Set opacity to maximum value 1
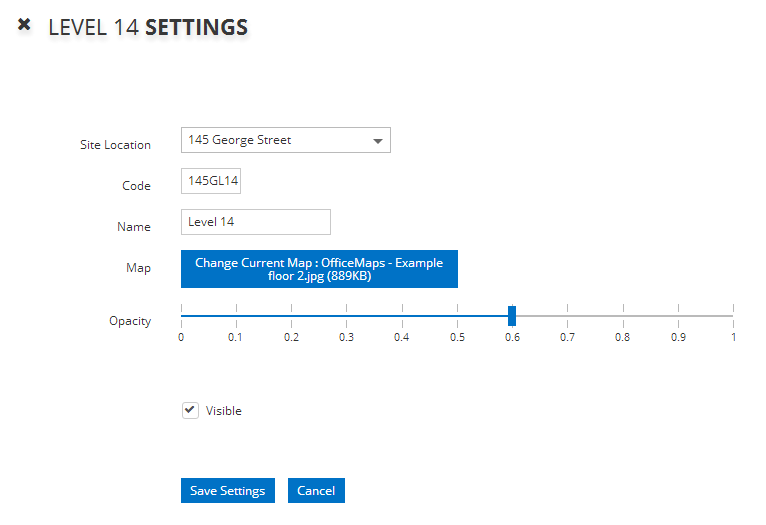The height and width of the screenshot is (525, 766). pos(733,316)
